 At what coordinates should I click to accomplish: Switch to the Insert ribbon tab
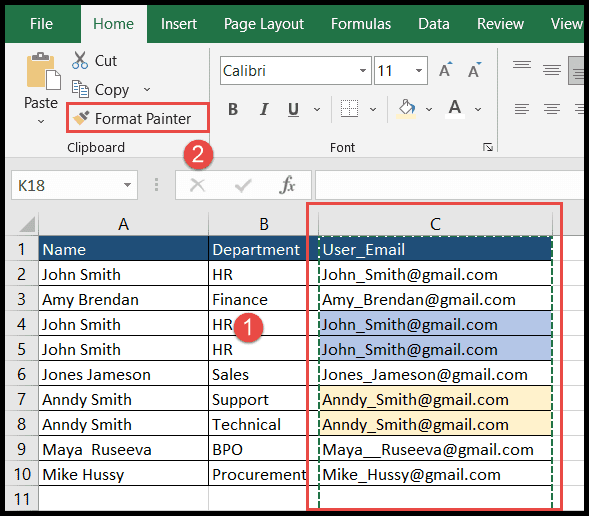pyautogui.click(x=178, y=24)
